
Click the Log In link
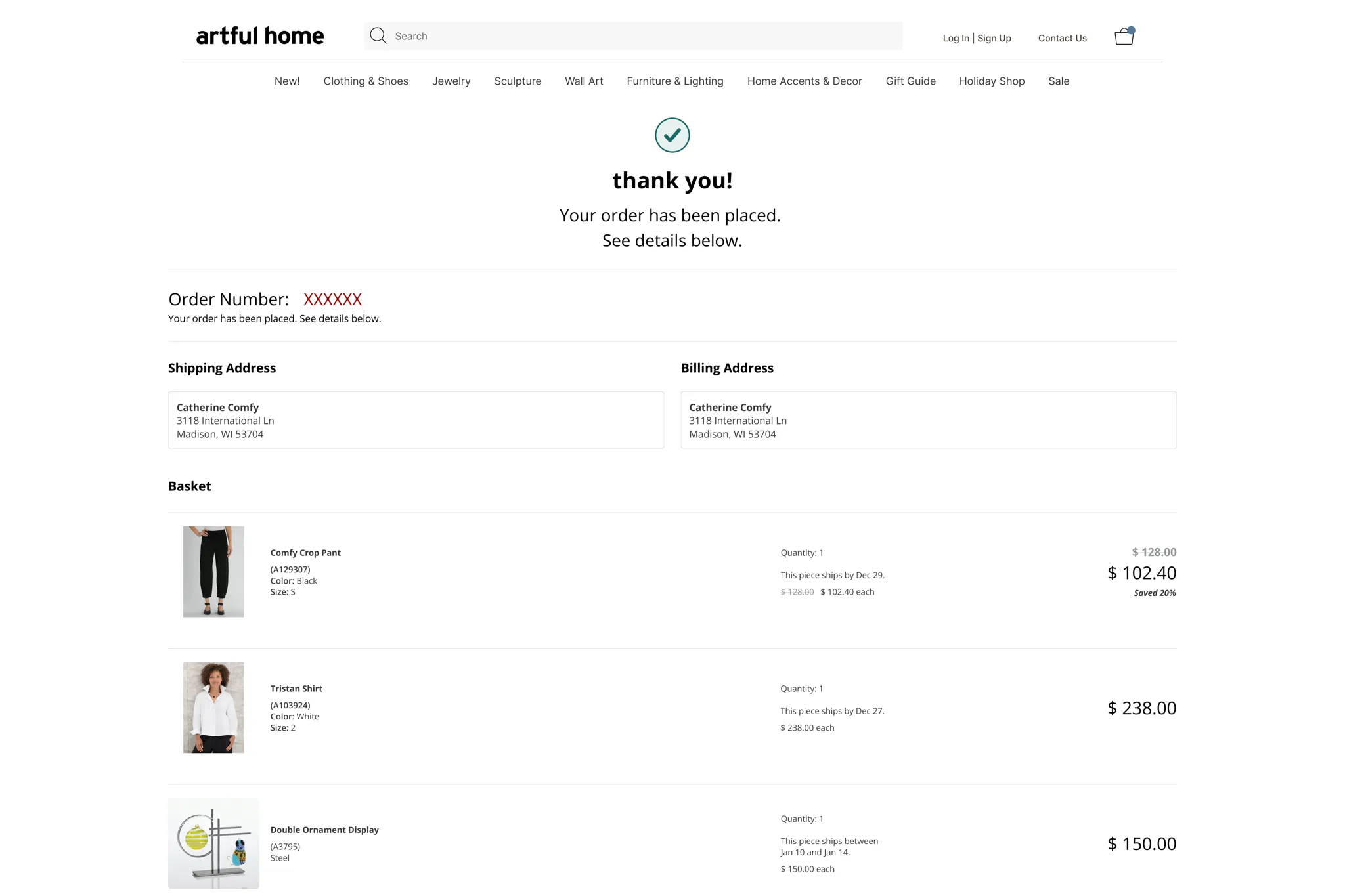(956, 38)
